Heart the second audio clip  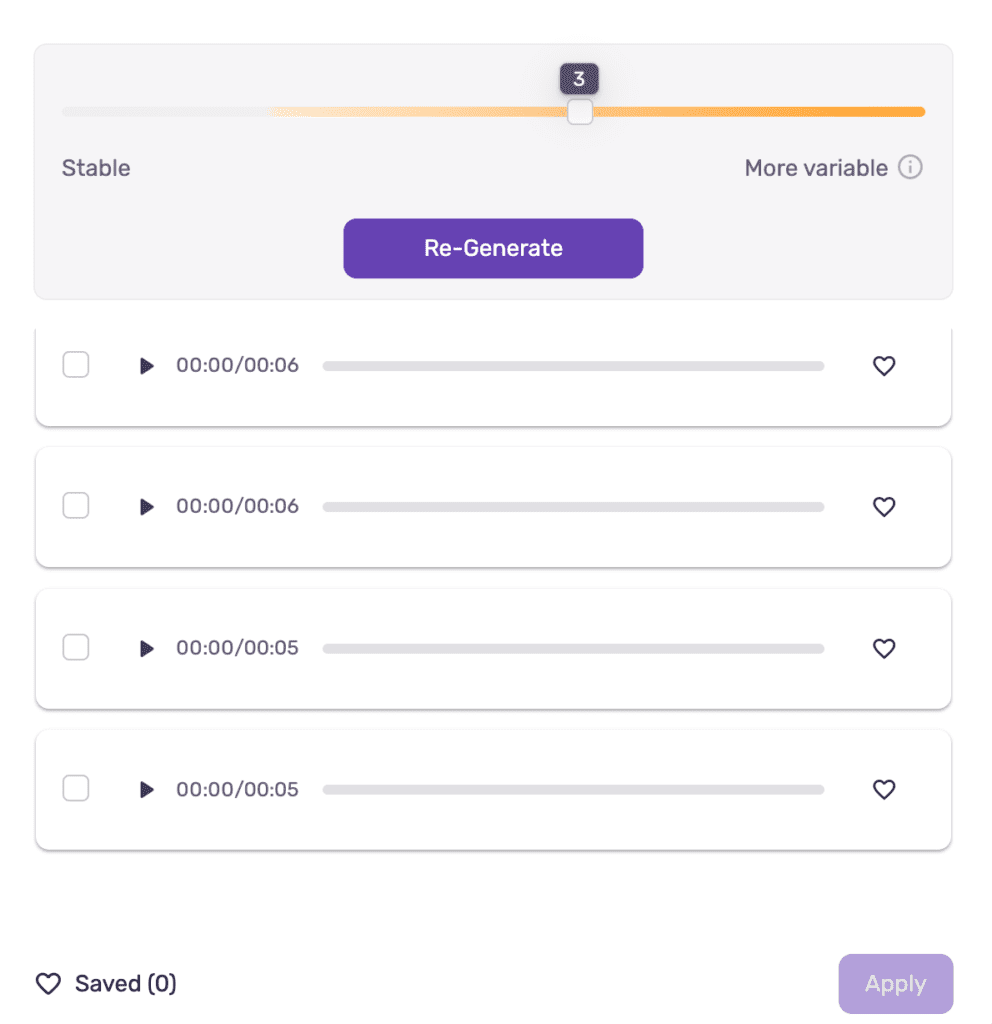pyautogui.click(x=884, y=506)
